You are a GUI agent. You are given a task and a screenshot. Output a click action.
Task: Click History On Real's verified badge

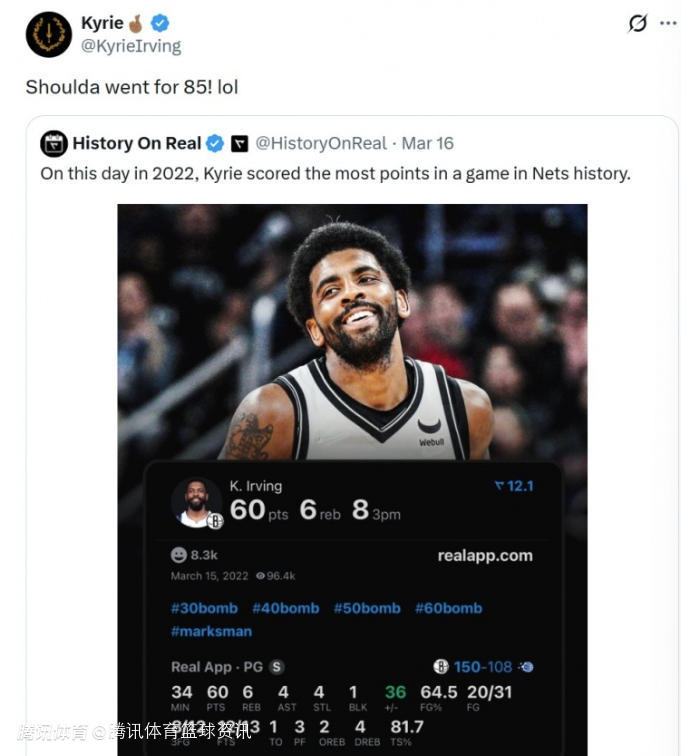215,143
